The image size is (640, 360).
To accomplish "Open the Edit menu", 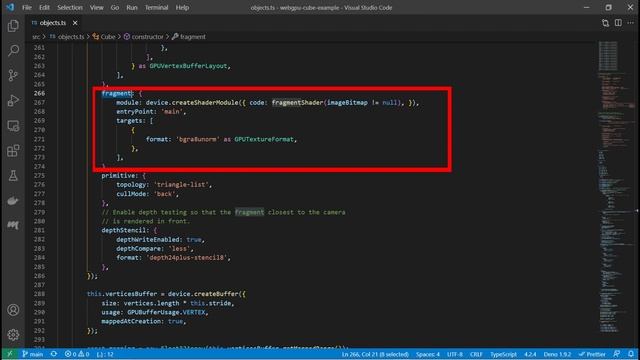I will 44,7.
